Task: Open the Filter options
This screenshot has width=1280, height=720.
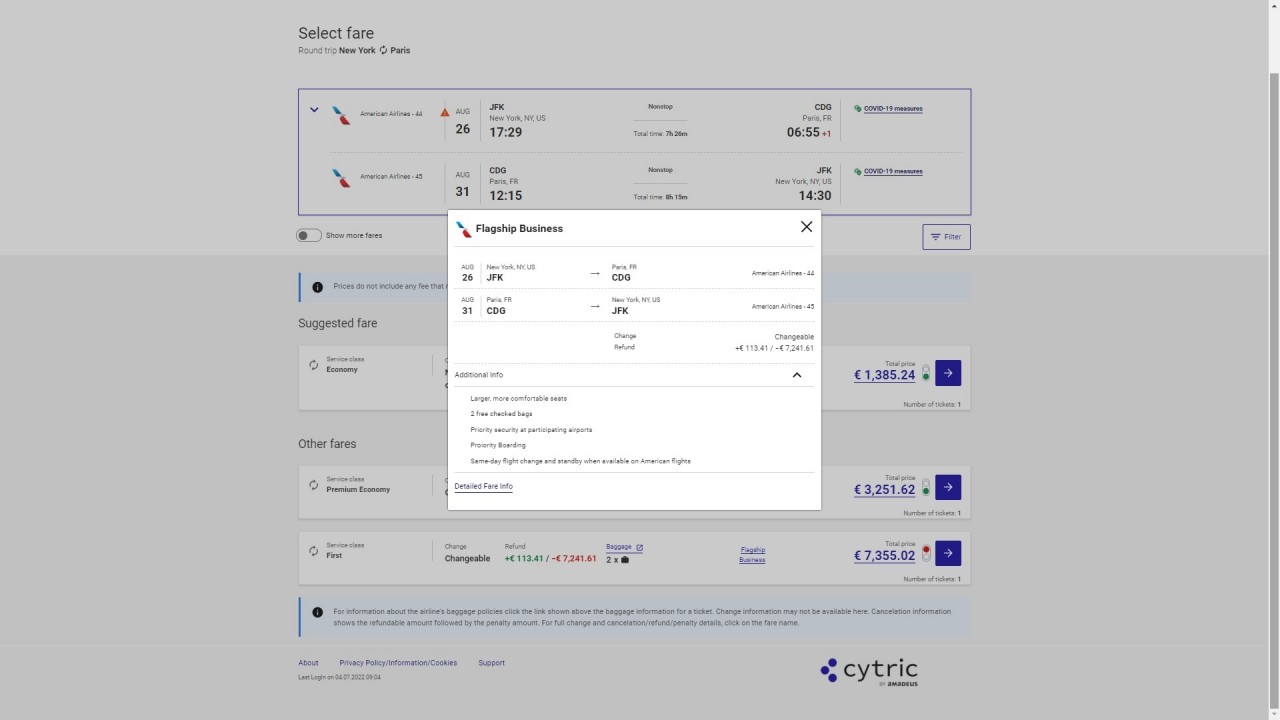Action: [945, 237]
